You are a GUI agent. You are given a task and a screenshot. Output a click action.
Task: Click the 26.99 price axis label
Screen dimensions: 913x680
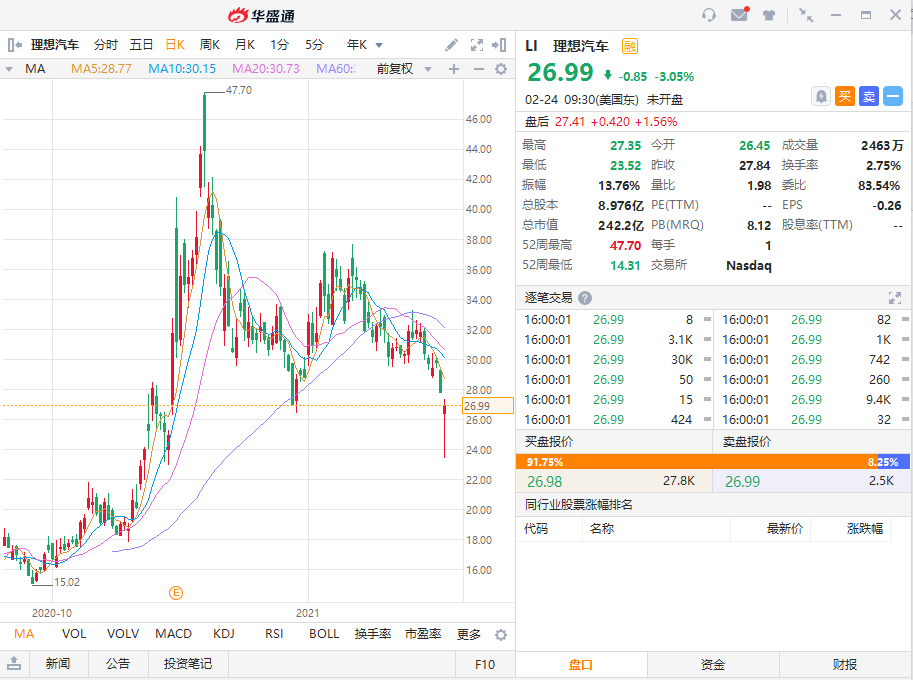click(487, 406)
